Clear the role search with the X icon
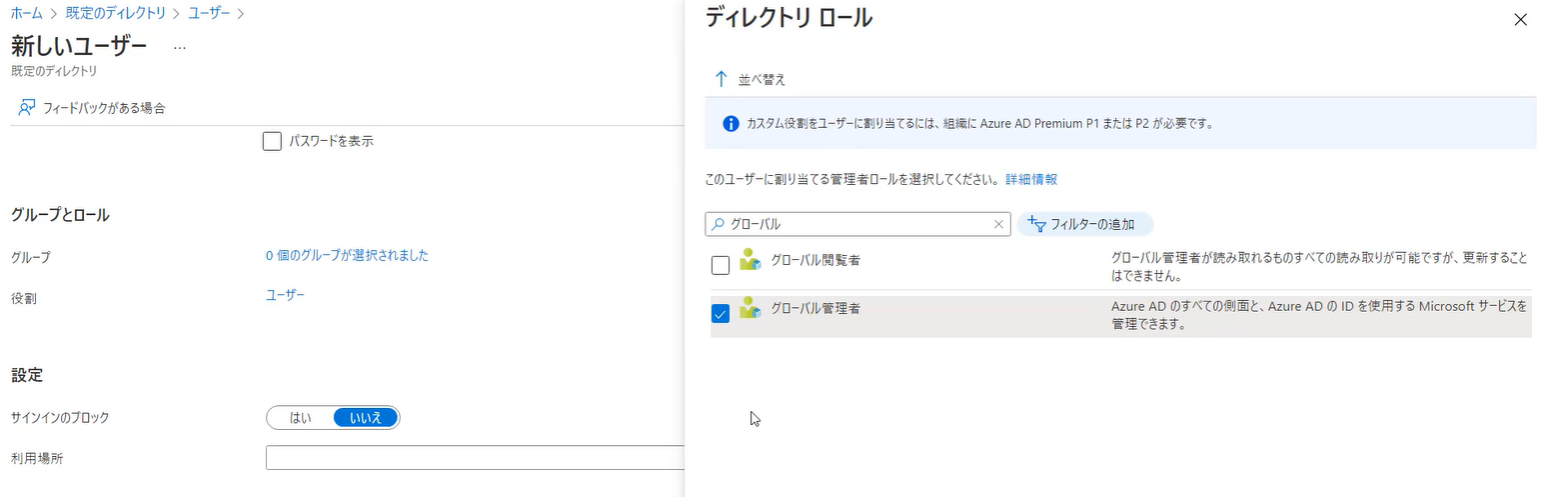This screenshot has width=1545, height=497. coord(998,224)
